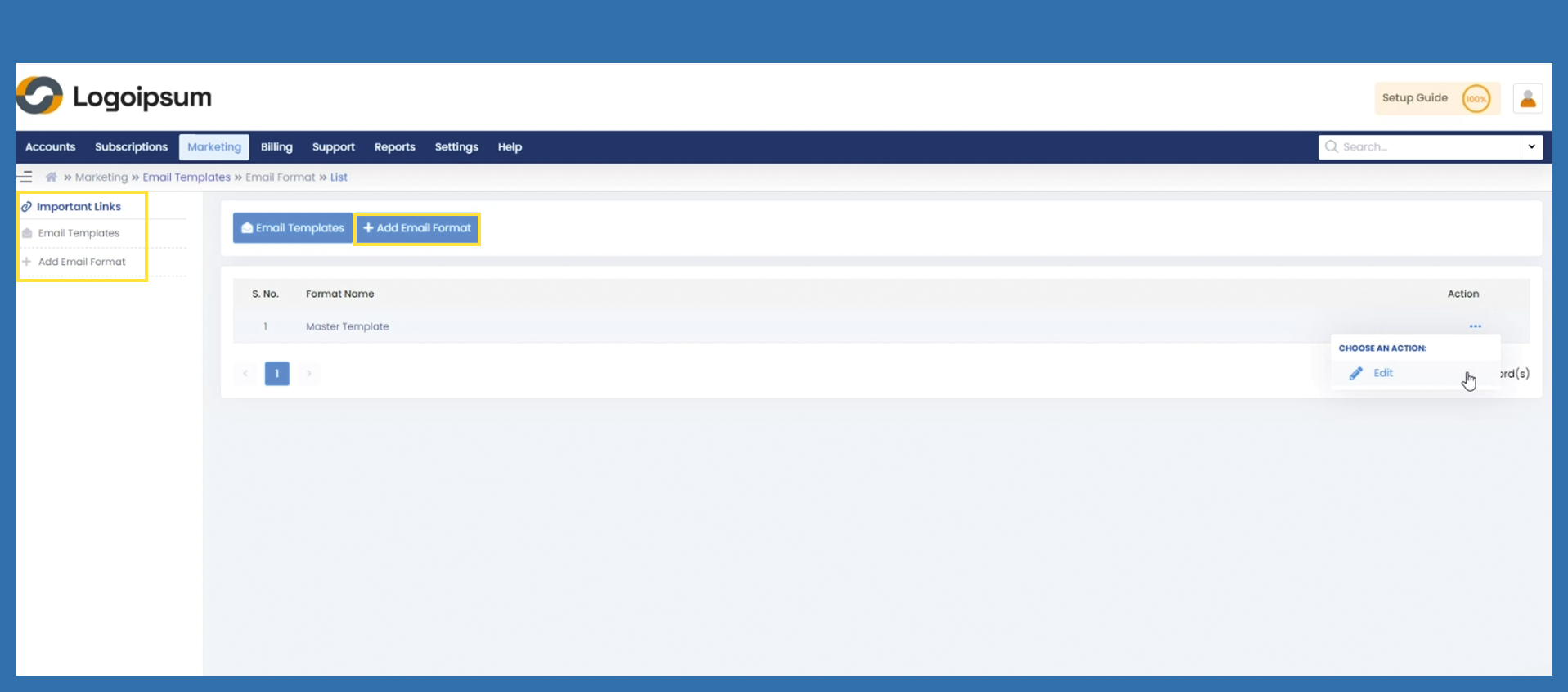Click the pencil Edit icon
The image size is (1568, 692).
pos(1356,373)
